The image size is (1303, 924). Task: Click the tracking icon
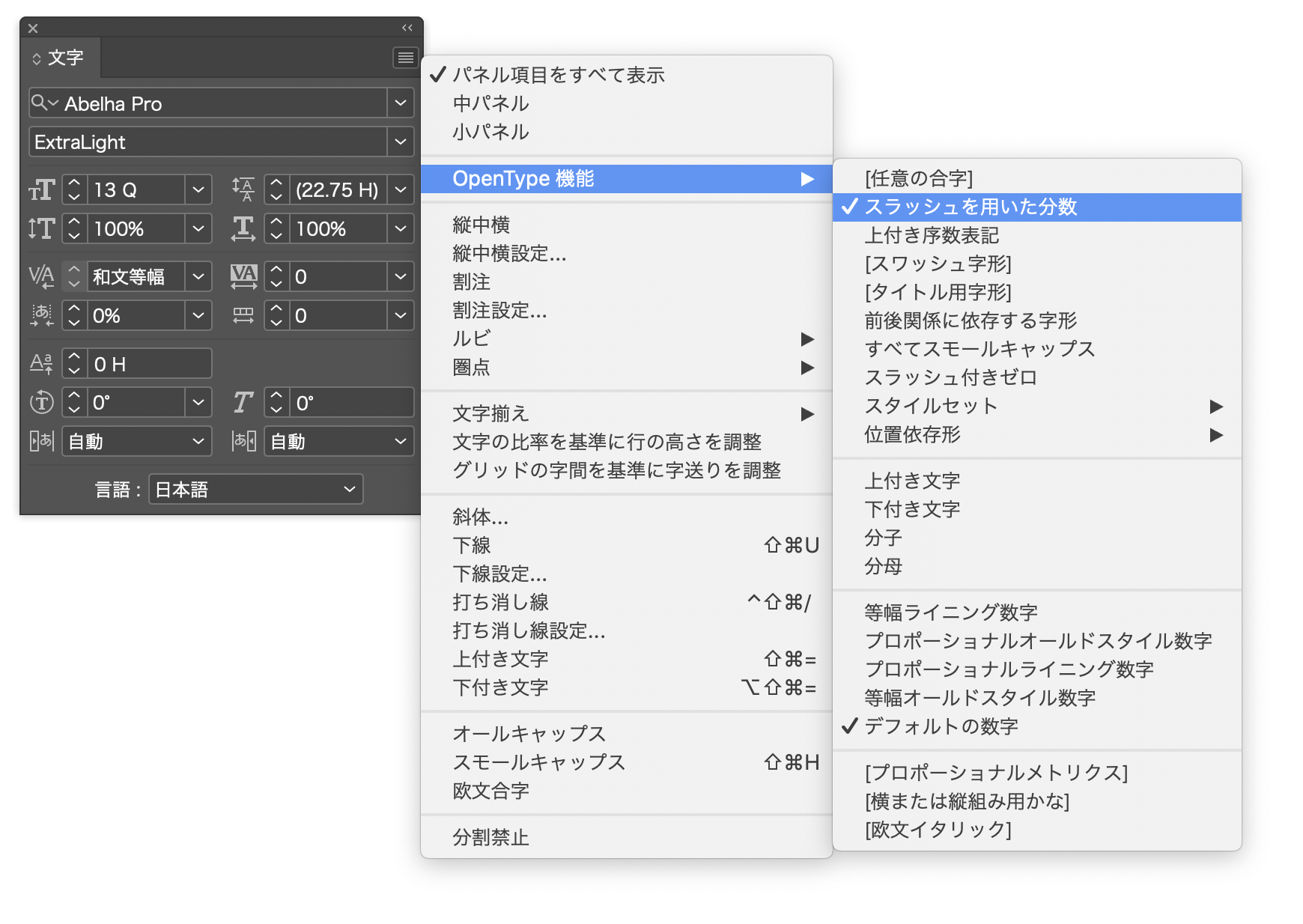[243, 277]
